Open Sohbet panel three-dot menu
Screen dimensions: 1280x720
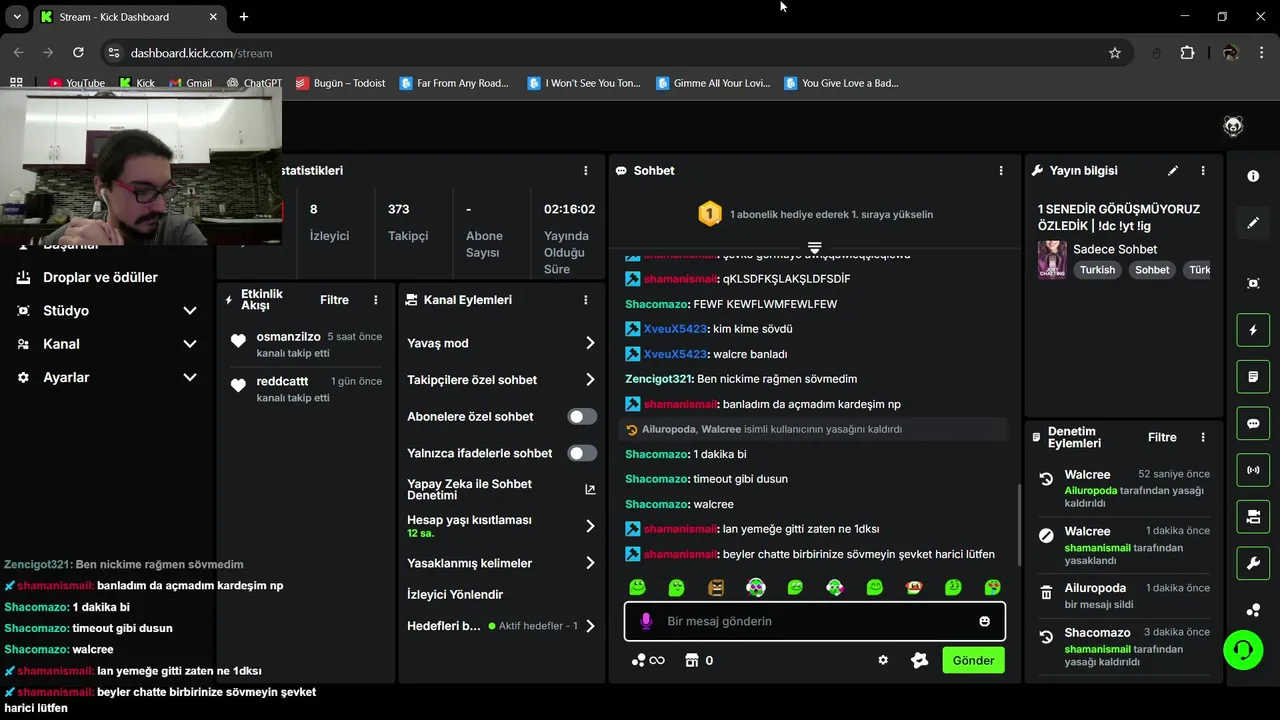pos(1001,171)
